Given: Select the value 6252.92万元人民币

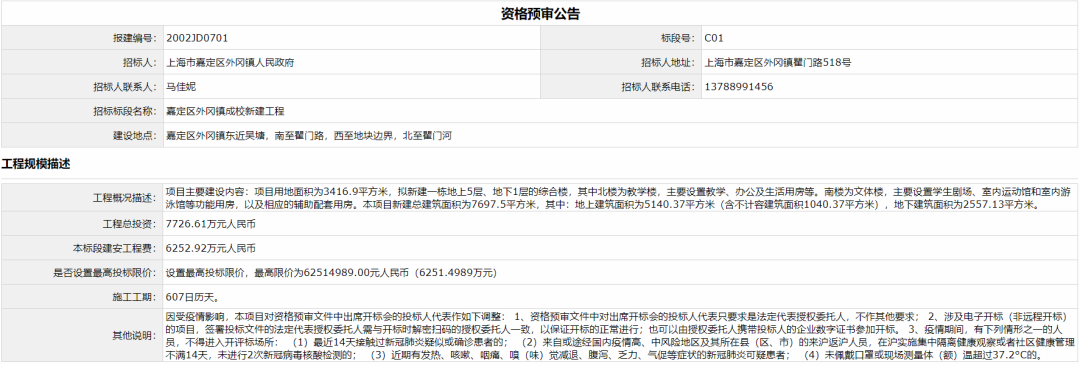Looking at the screenshot, I should click(211, 248).
